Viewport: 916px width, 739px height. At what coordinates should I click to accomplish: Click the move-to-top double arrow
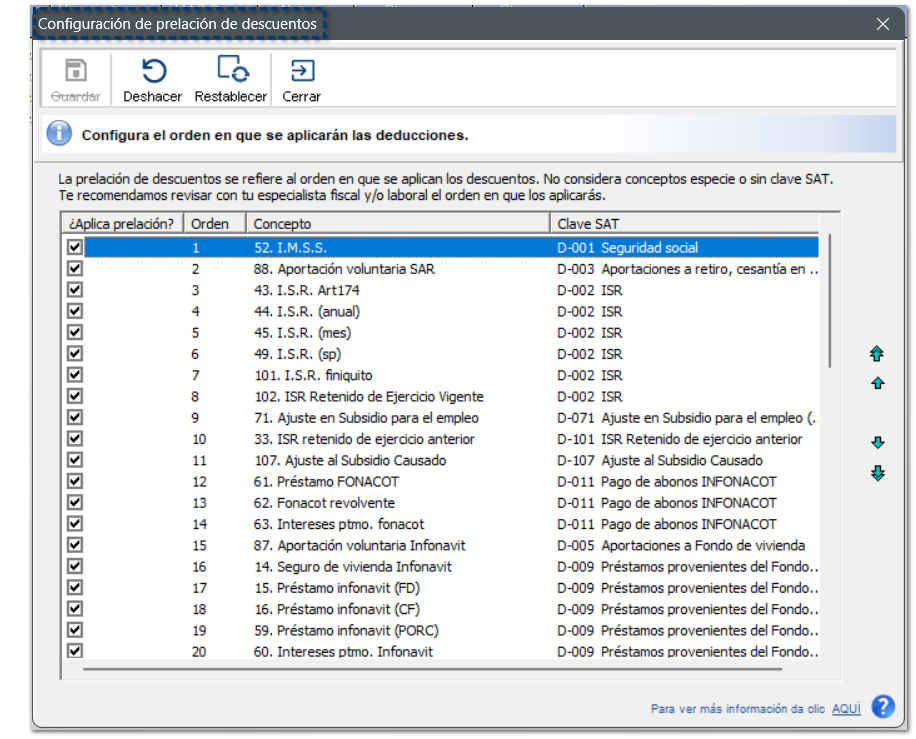(877, 354)
